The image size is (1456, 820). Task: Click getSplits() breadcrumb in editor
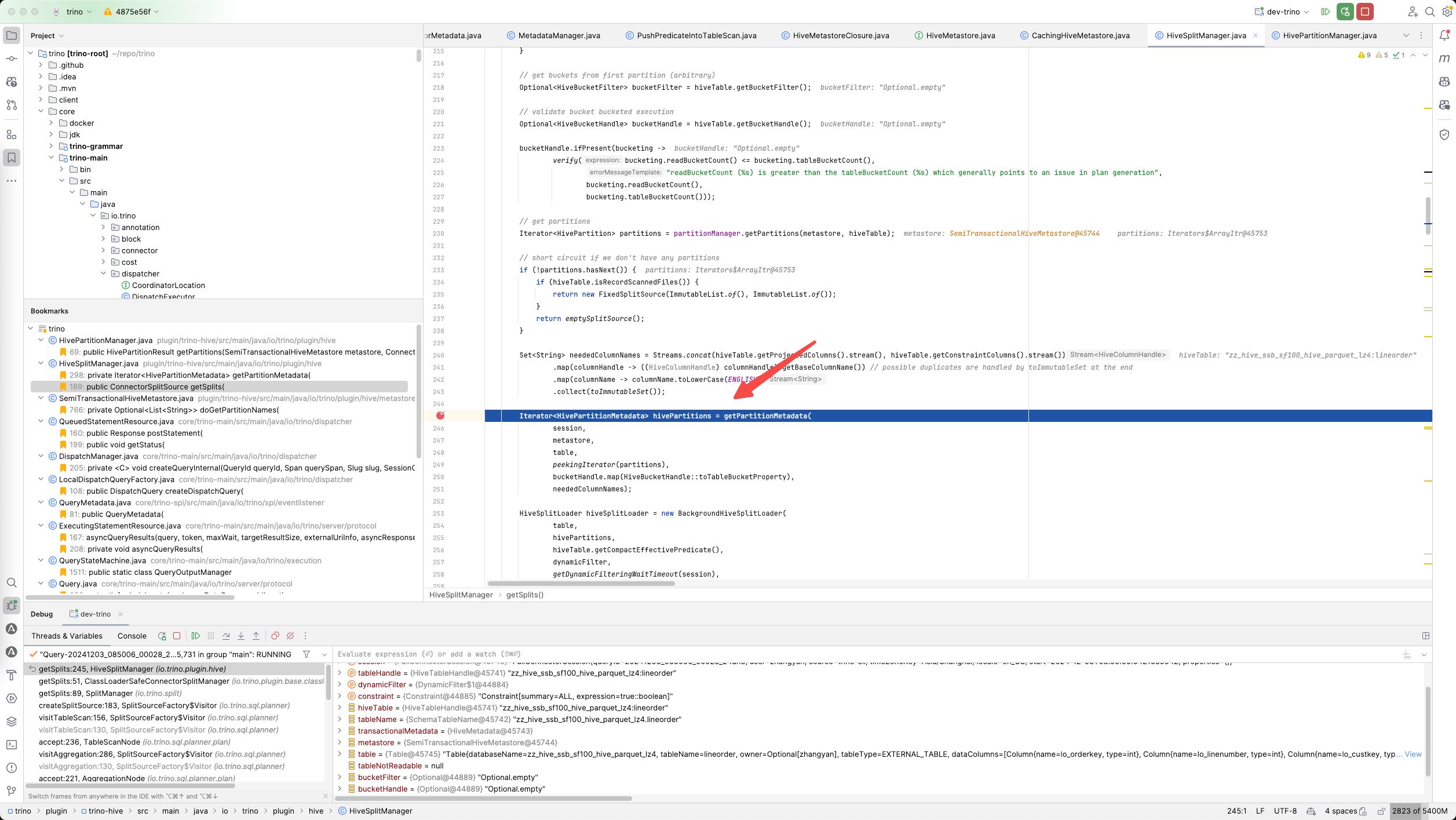coord(524,595)
